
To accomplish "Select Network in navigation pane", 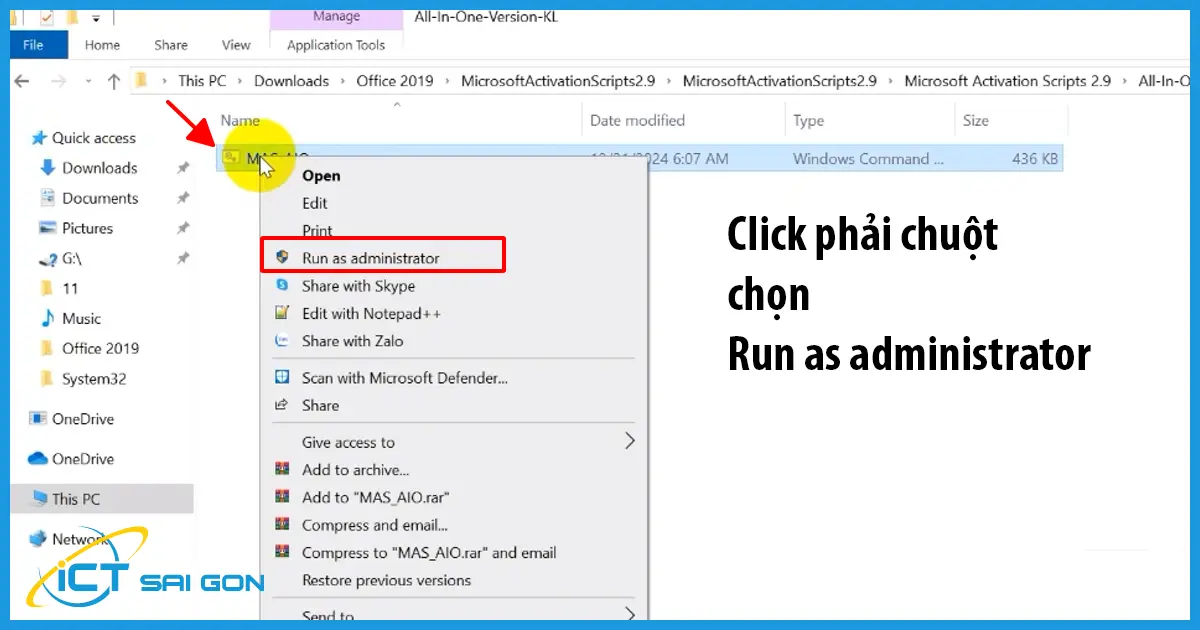I will click(68, 539).
